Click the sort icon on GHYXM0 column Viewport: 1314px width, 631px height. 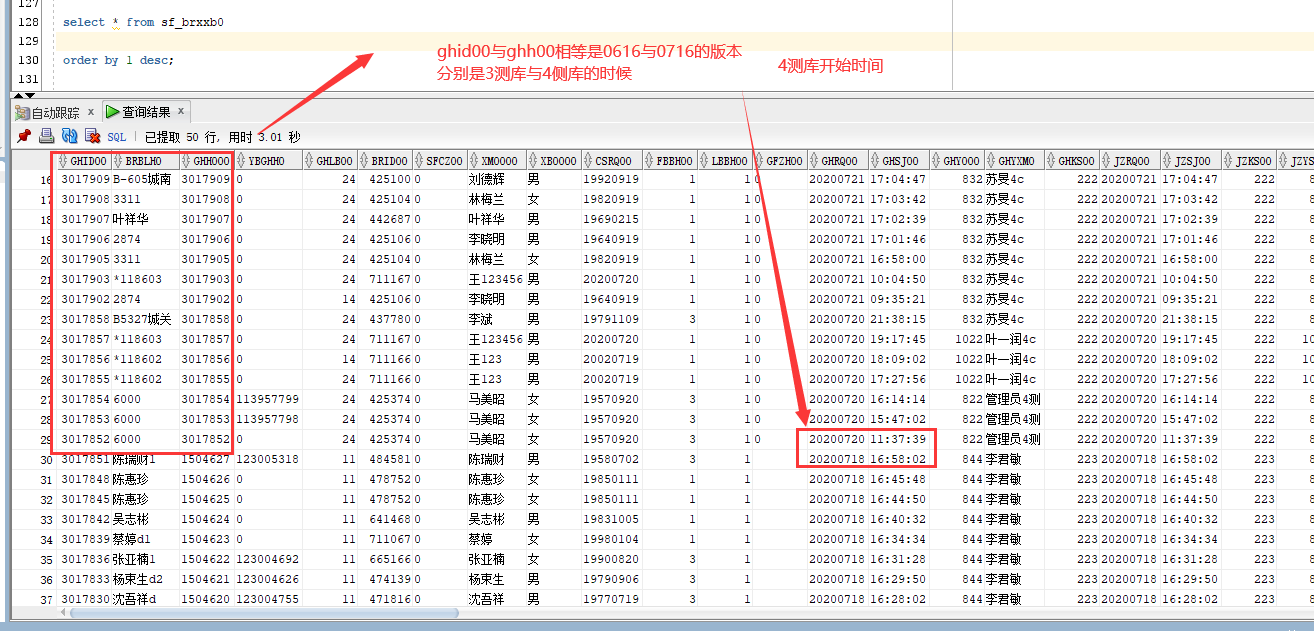(991, 160)
